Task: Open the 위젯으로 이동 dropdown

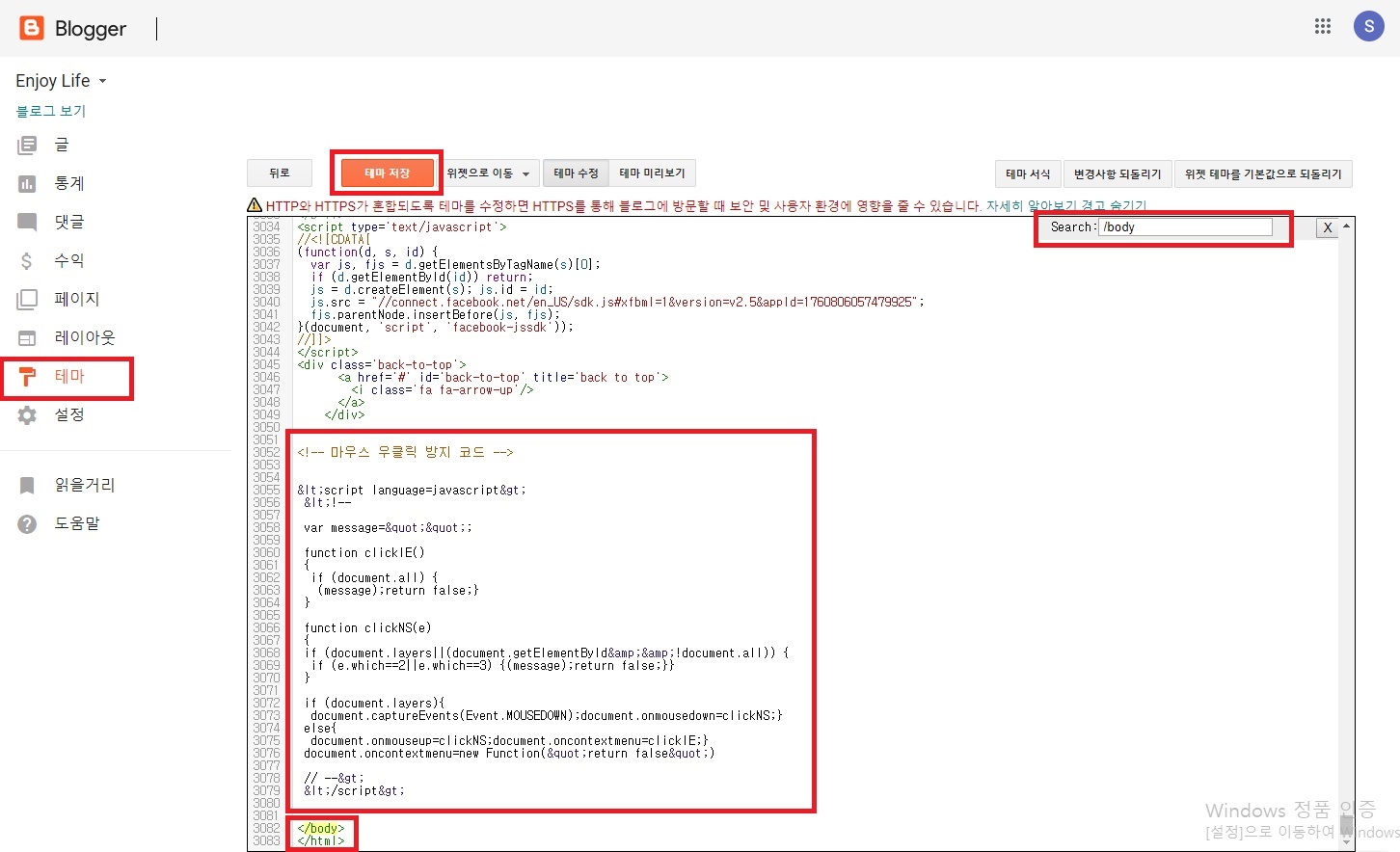Action: tap(488, 173)
